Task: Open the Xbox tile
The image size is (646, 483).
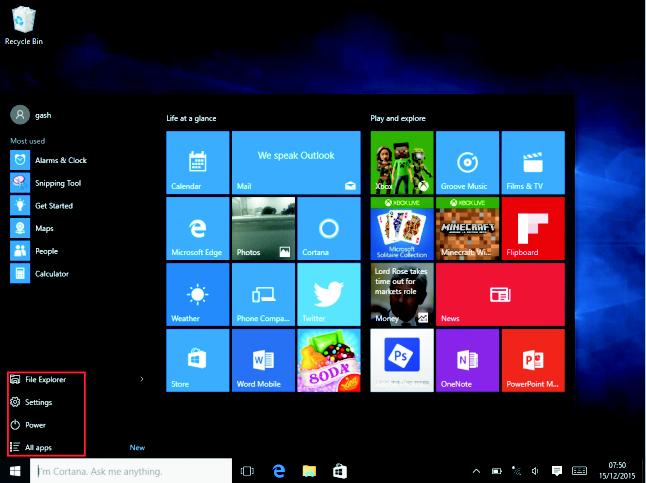Action: pyautogui.click(x=402, y=162)
